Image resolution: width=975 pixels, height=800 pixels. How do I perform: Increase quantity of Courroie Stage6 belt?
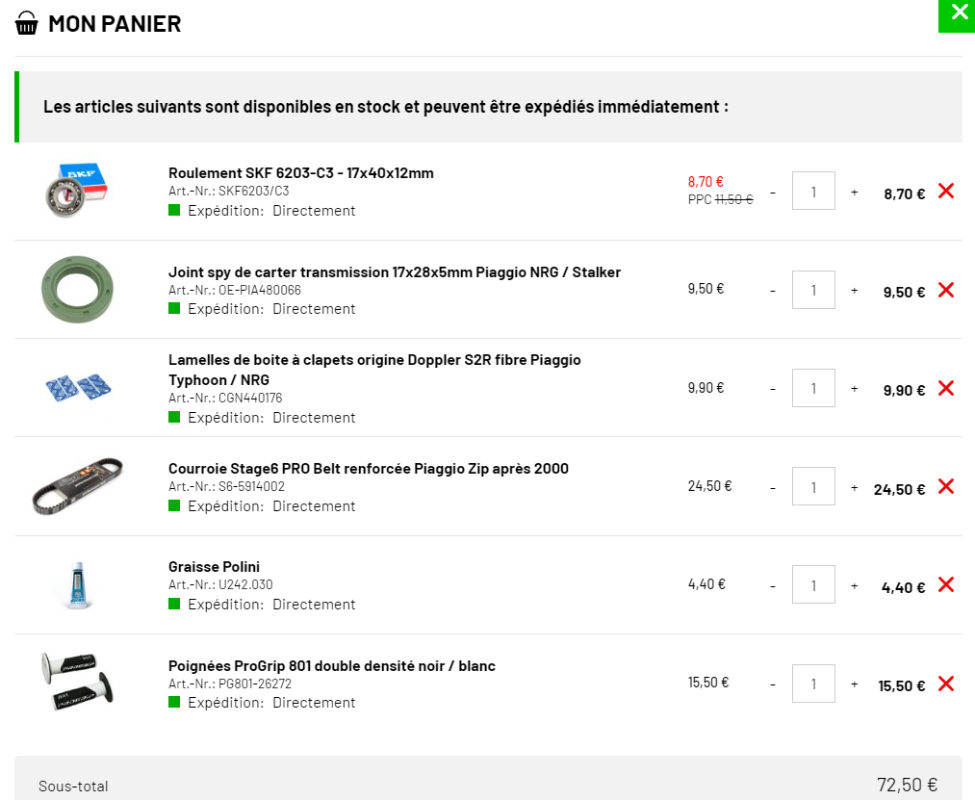point(854,488)
